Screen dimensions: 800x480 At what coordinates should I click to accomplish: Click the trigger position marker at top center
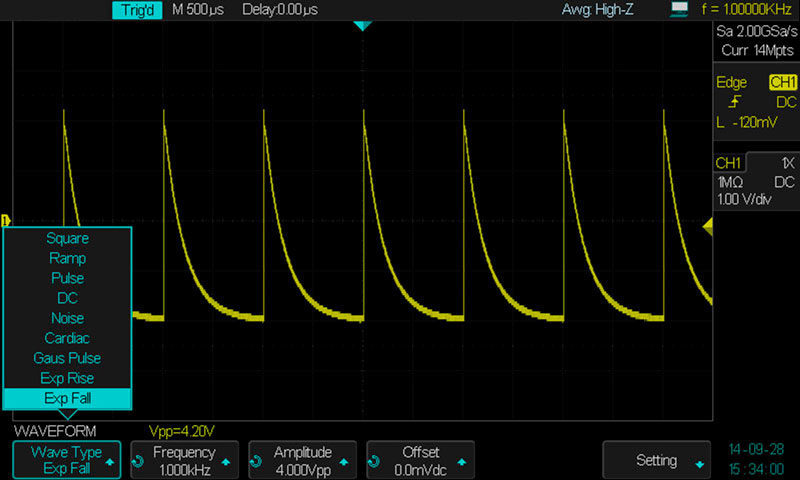point(362,26)
